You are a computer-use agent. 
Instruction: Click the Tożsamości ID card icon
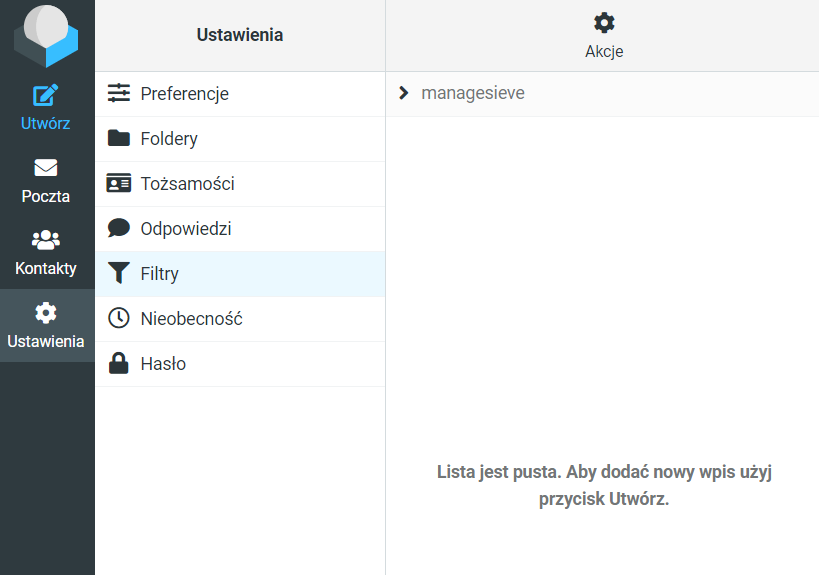click(119, 183)
